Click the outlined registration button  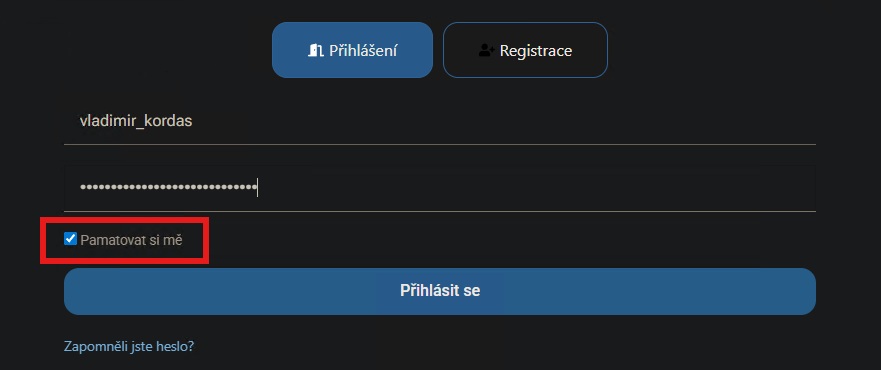(525, 50)
